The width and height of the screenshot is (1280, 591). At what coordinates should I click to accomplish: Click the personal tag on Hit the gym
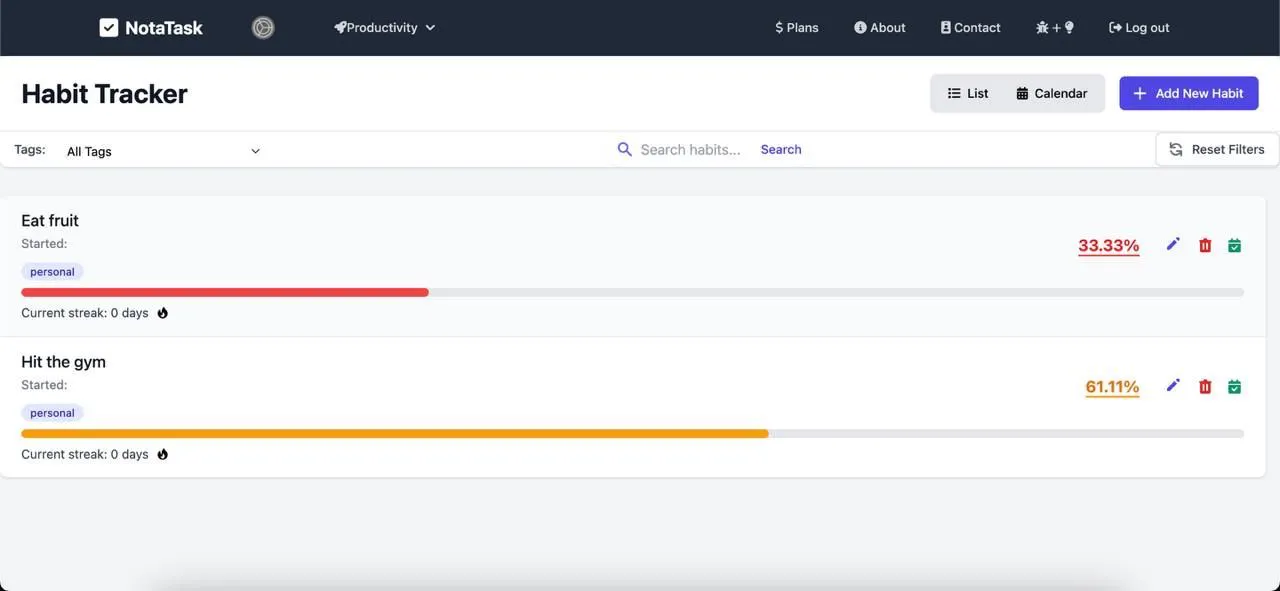pyautogui.click(x=52, y=412)
